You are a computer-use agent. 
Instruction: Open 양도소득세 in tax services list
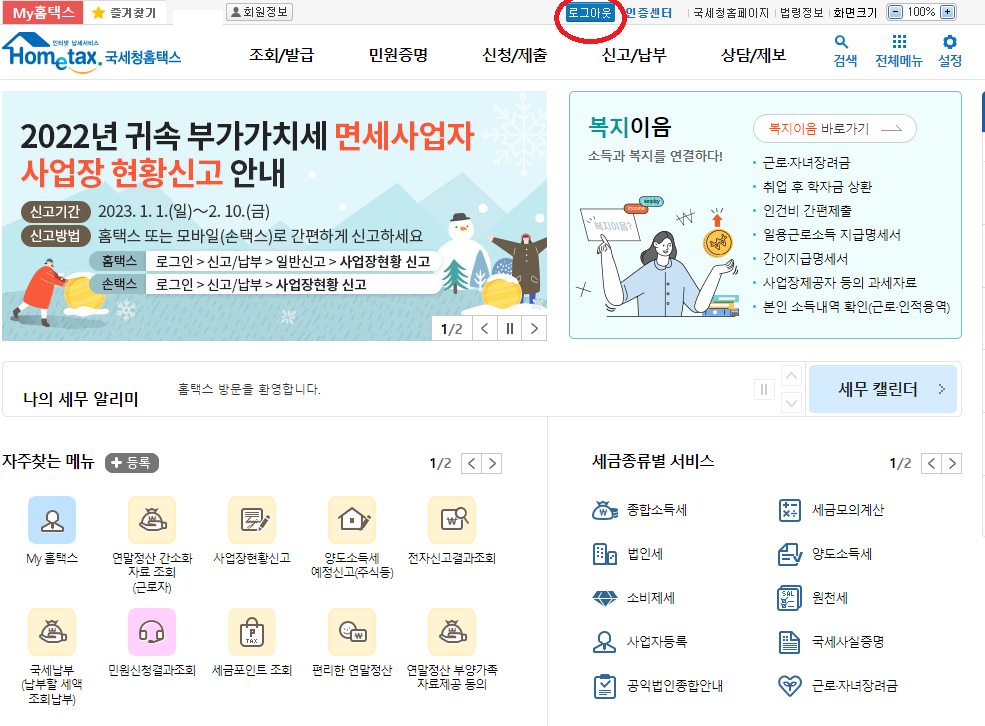[x=825, y=554]
